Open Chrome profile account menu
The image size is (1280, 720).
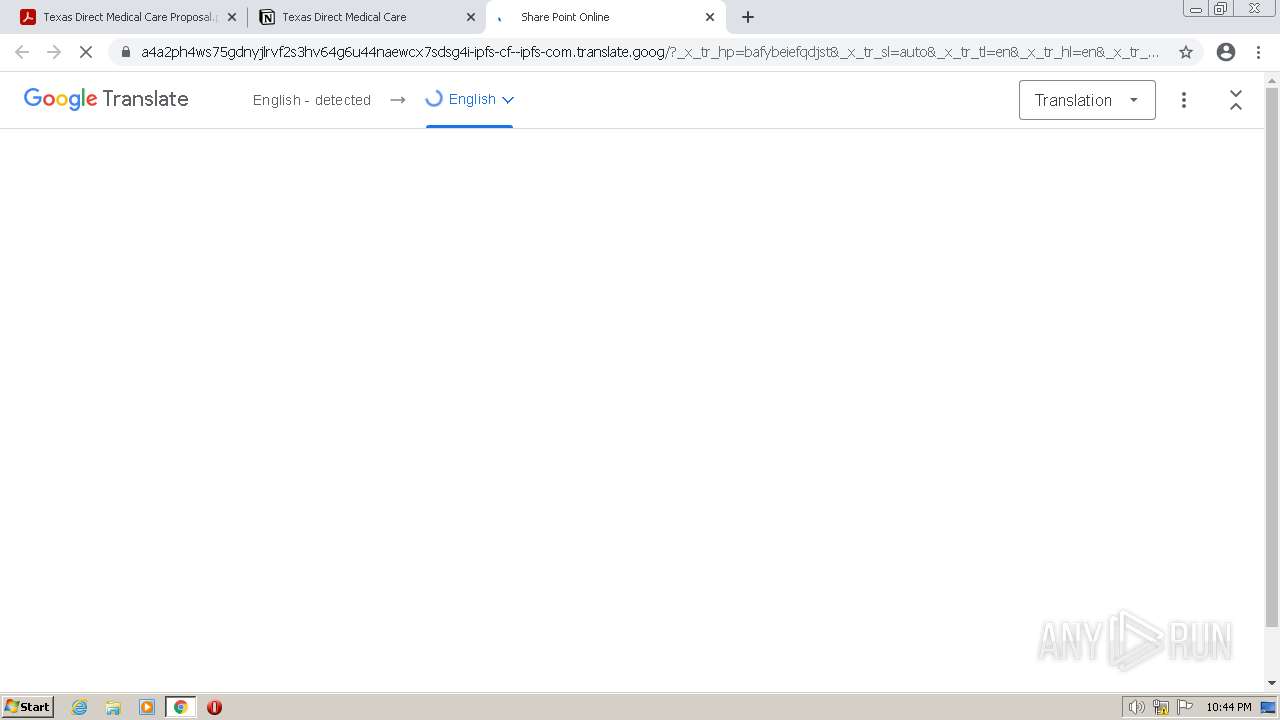tap(1226, 52)
